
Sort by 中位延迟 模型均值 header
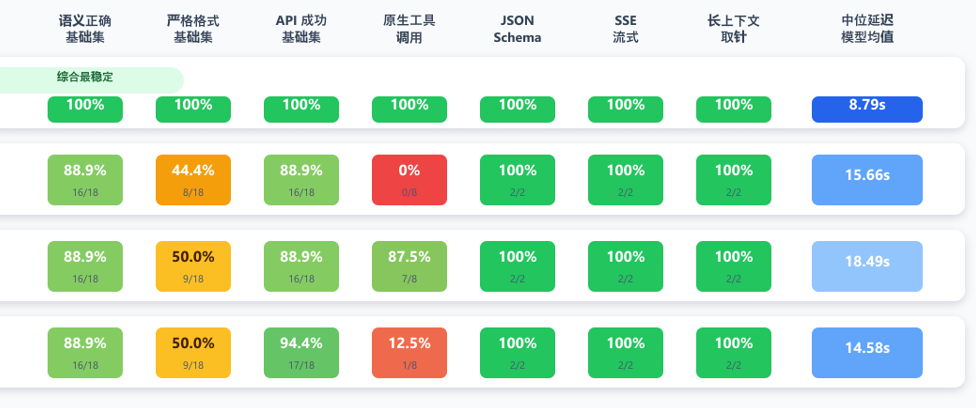pos(867,29)
